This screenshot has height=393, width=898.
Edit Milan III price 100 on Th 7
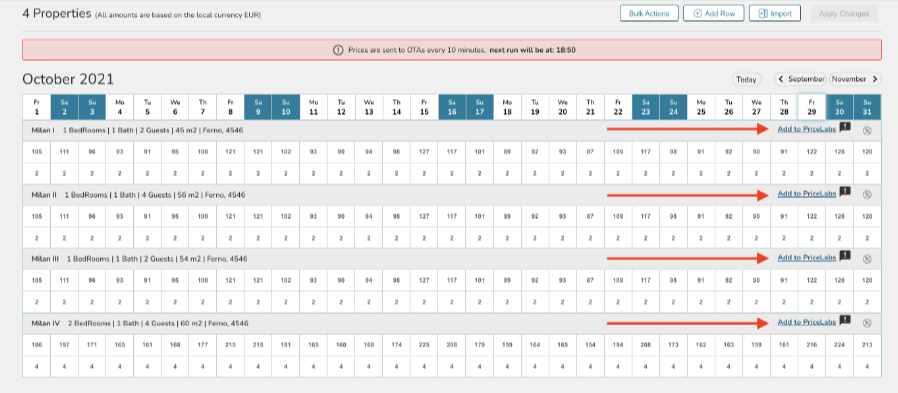(x=203, y=281)
